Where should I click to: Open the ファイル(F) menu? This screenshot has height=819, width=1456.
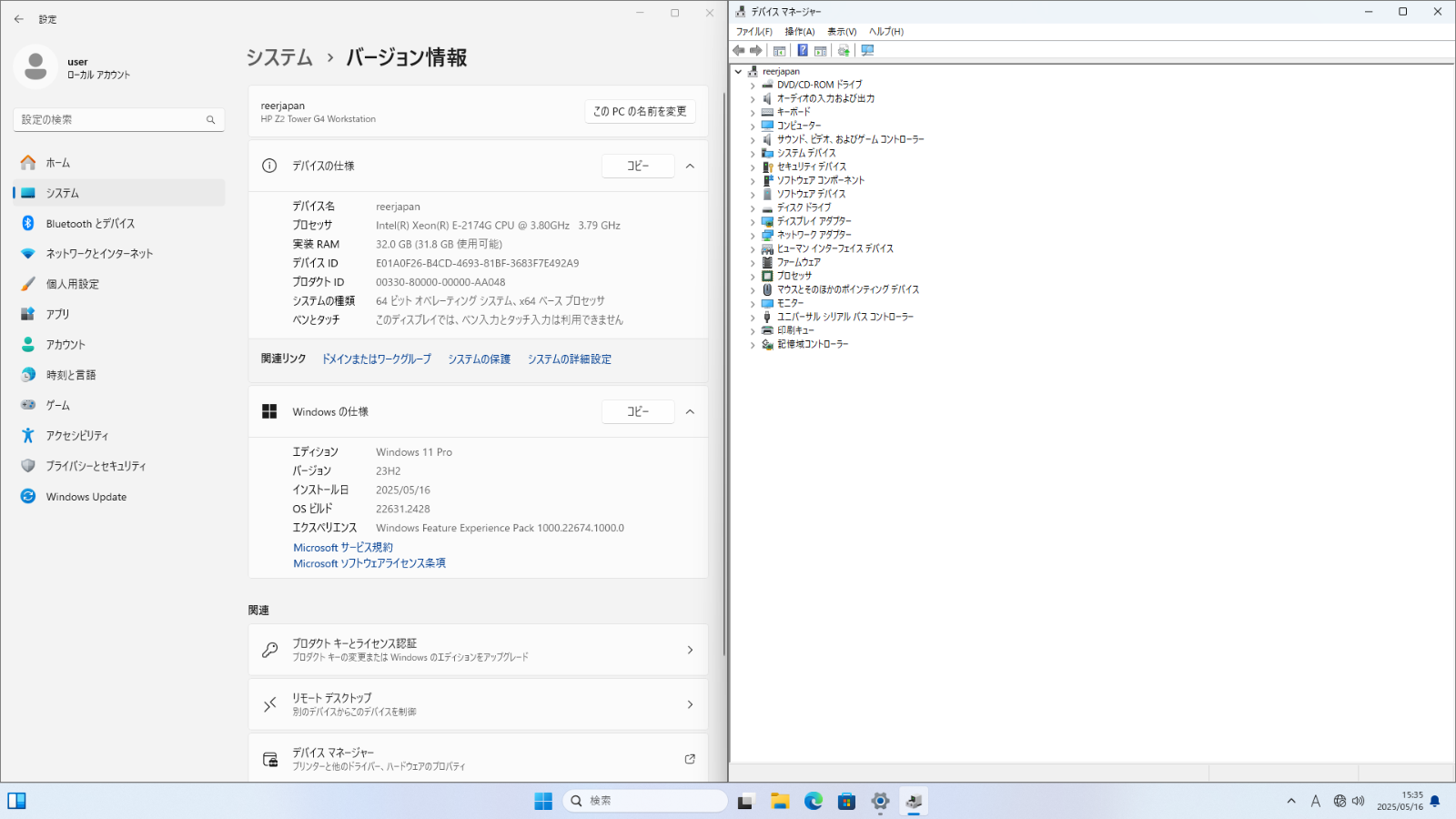pyautogui.click(x=754, y=32)
